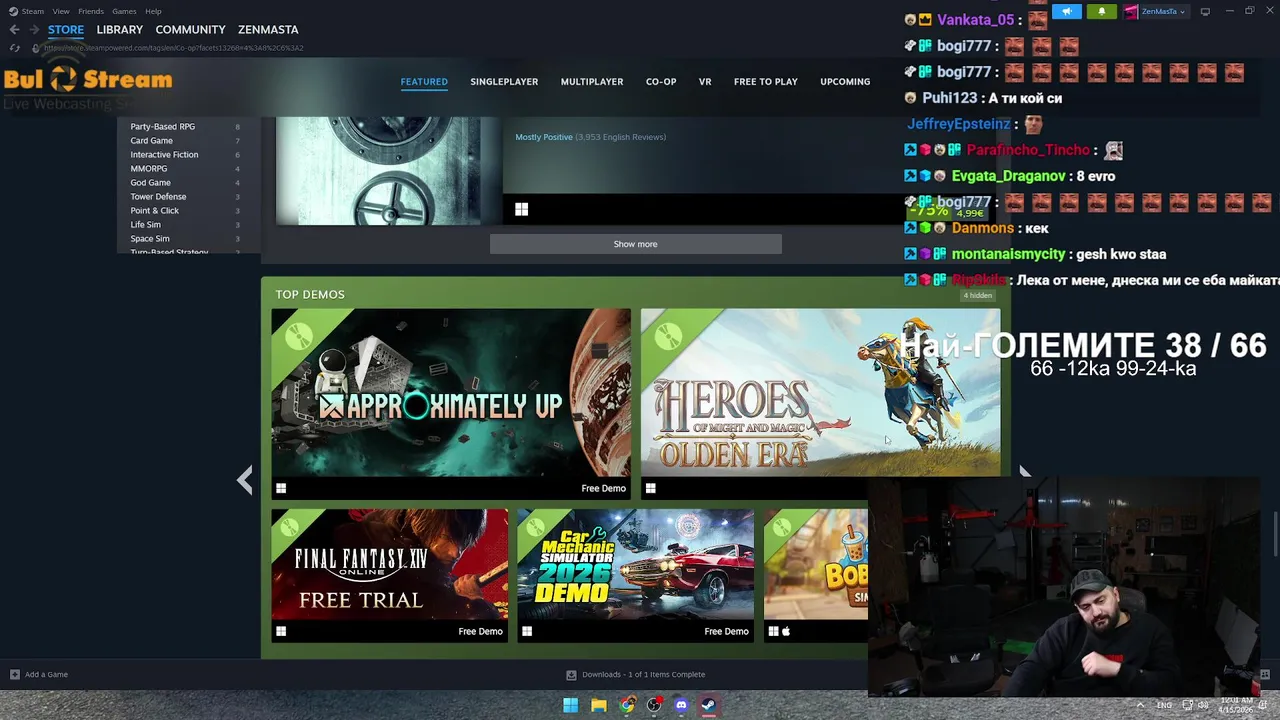The image size is (1280, 720).
Task: Click the Windows platform icon under Approximately Up
Action: point(281,489)
